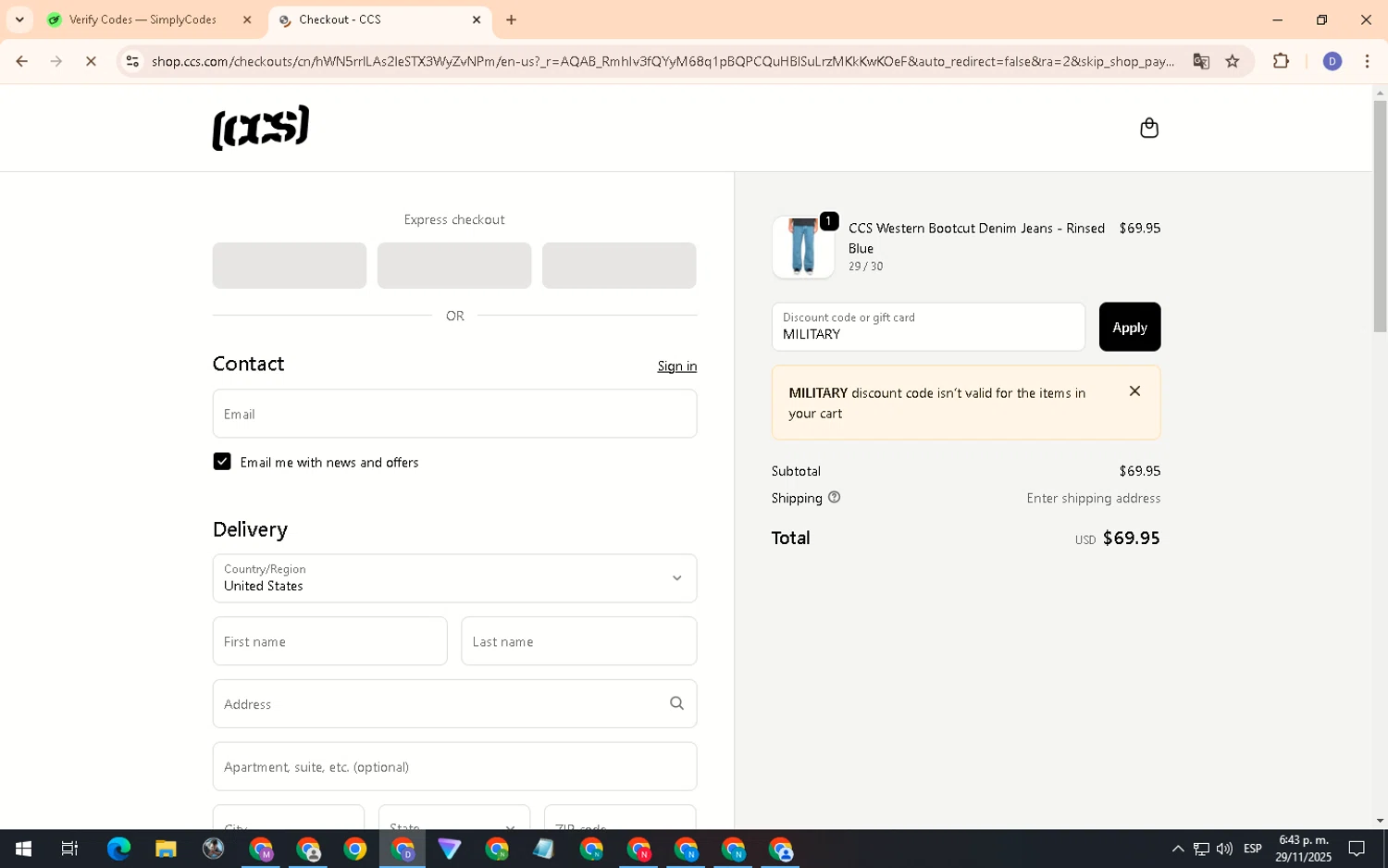1388x868 pixels.
Task: Click the browser address bar URL
Action: click(x=663, y=61)
